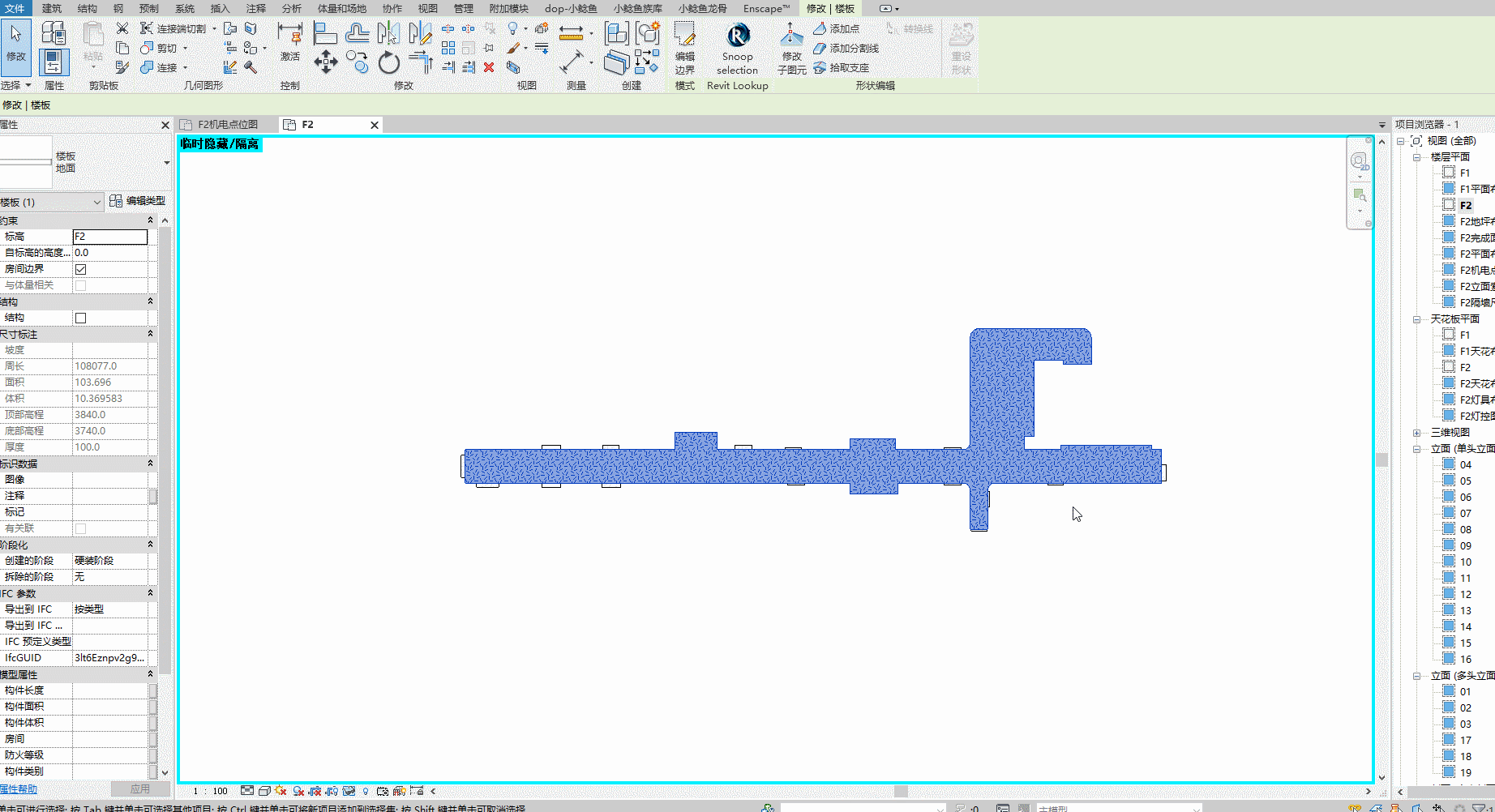This screenshot has width=1495, height=812.
Task: Check the Structural (结构) checkbox
Action: 81,318
